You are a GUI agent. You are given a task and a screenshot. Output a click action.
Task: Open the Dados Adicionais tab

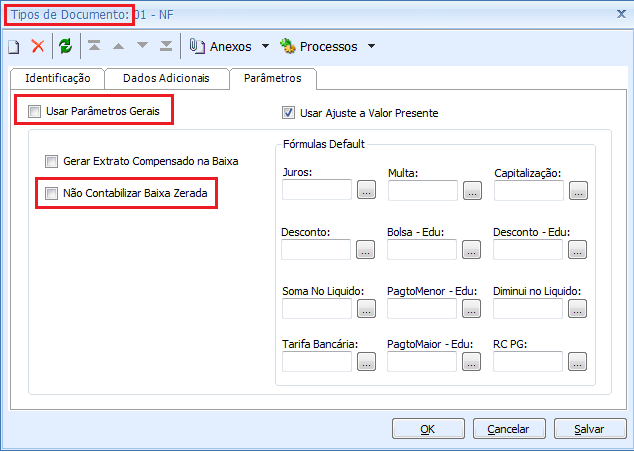(x=166, y=78)
